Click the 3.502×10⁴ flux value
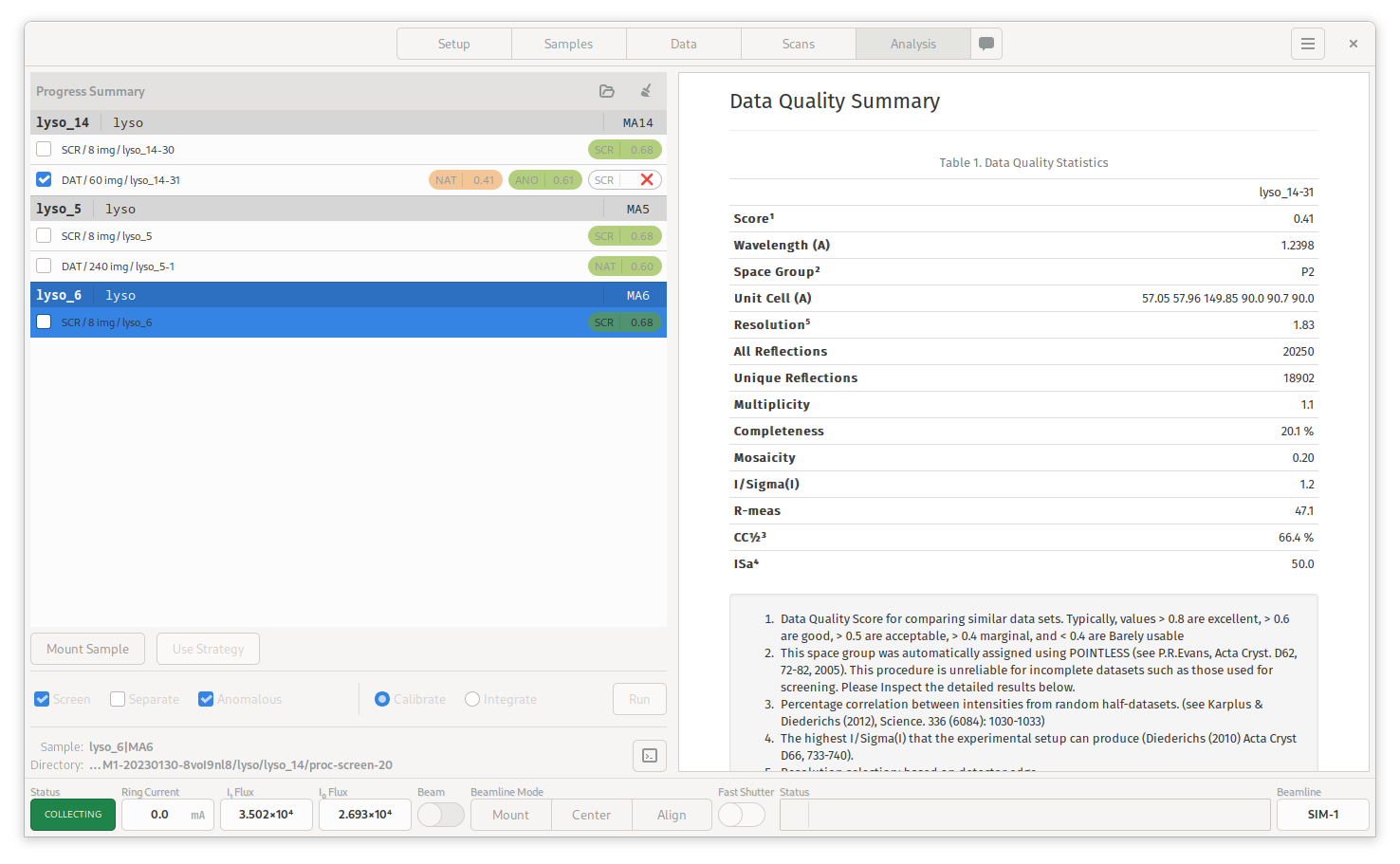 click(x=267, y=815)
